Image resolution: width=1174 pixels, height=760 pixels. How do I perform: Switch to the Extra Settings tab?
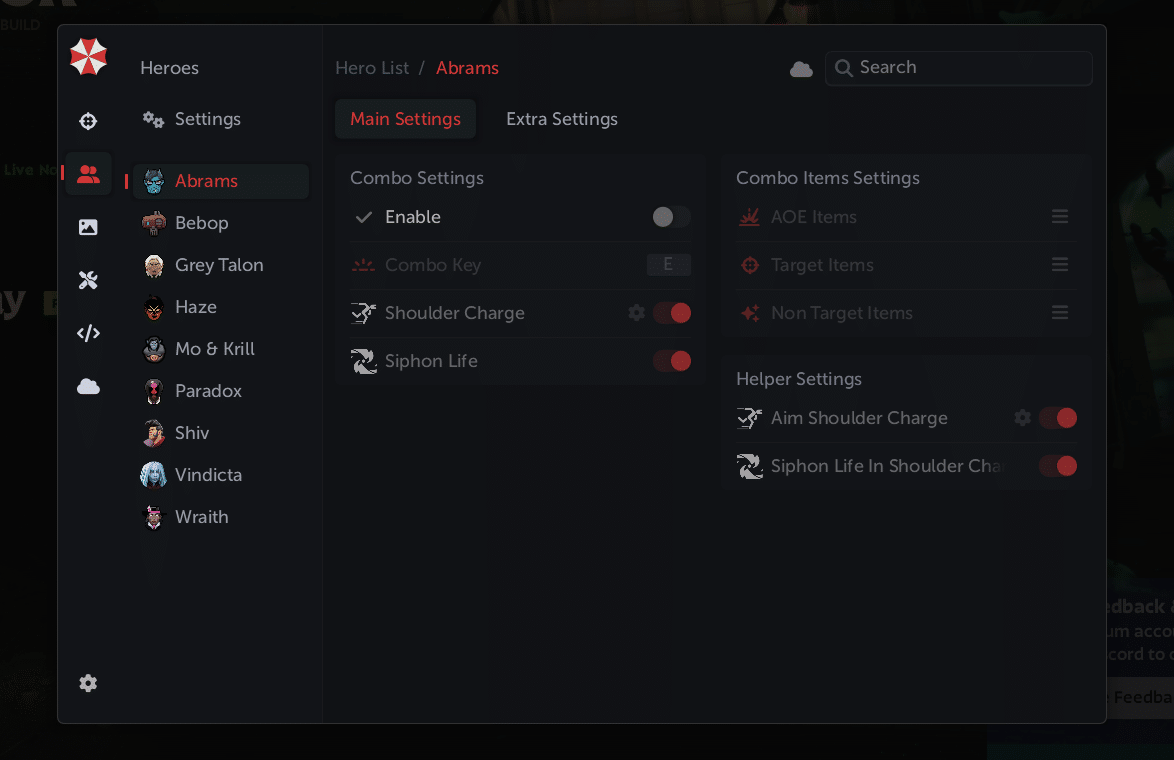pos(561,119)
